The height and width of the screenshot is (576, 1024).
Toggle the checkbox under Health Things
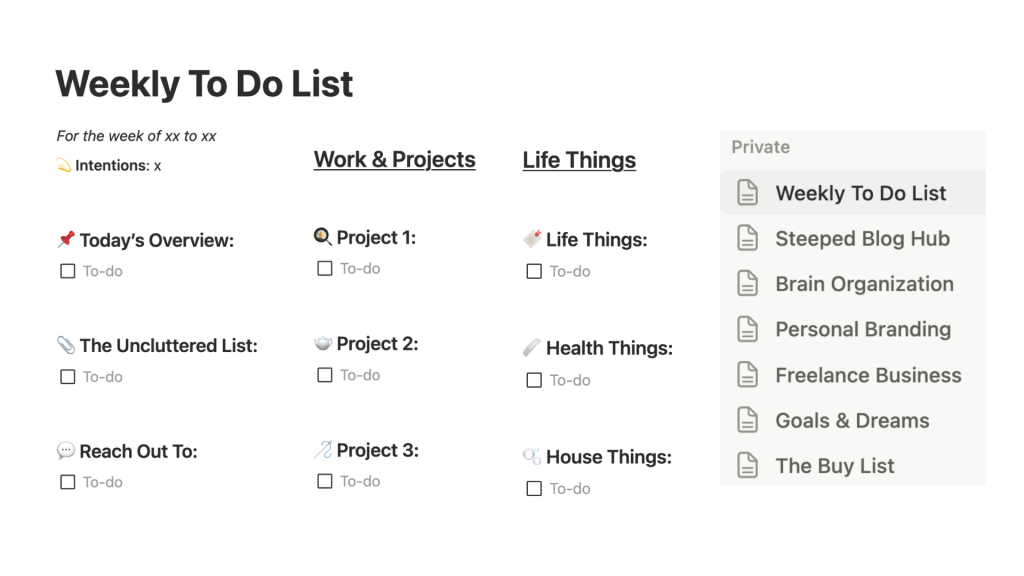pos(534,380)
